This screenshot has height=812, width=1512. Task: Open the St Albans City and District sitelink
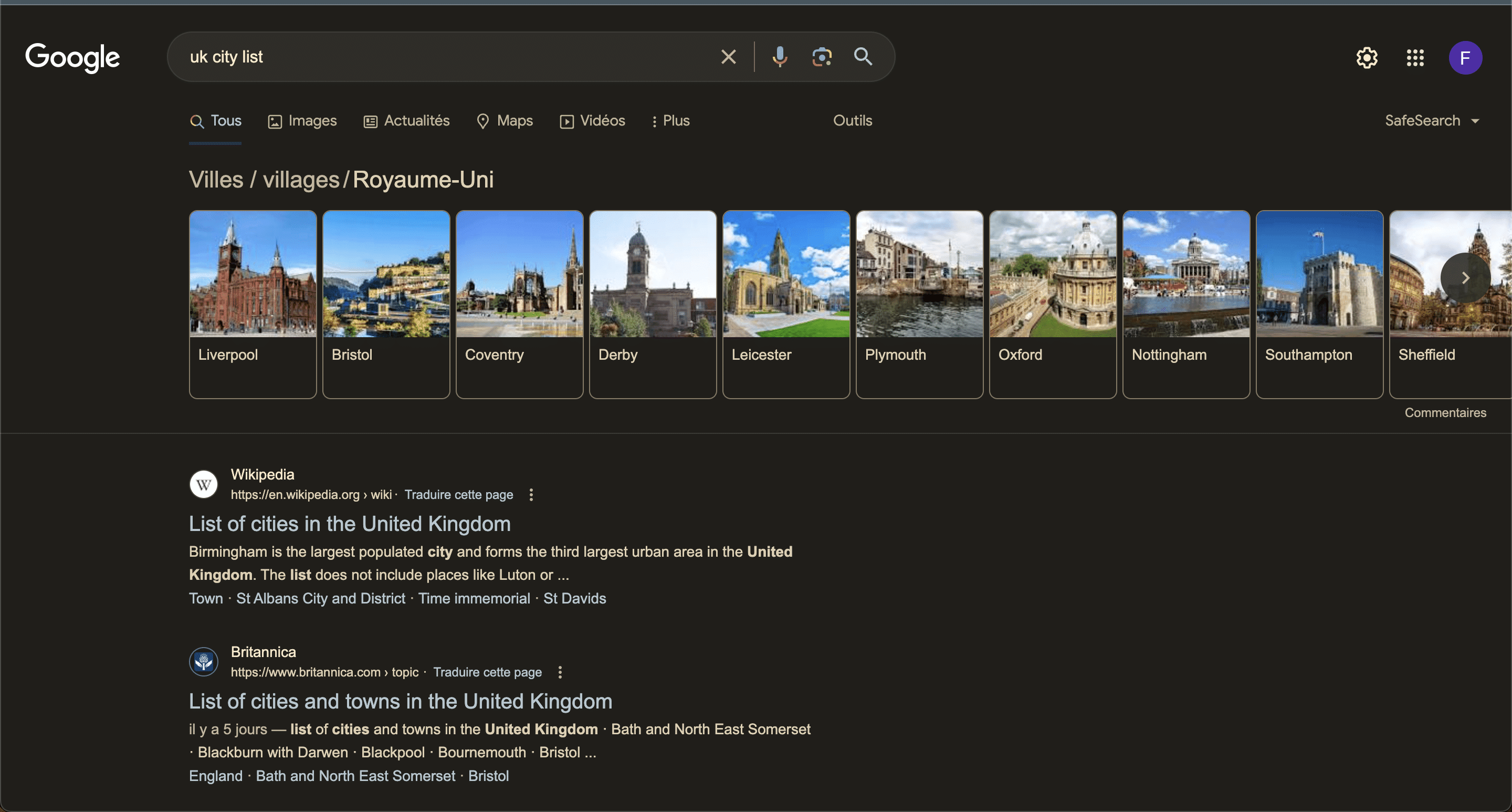[x=320, y=598]
